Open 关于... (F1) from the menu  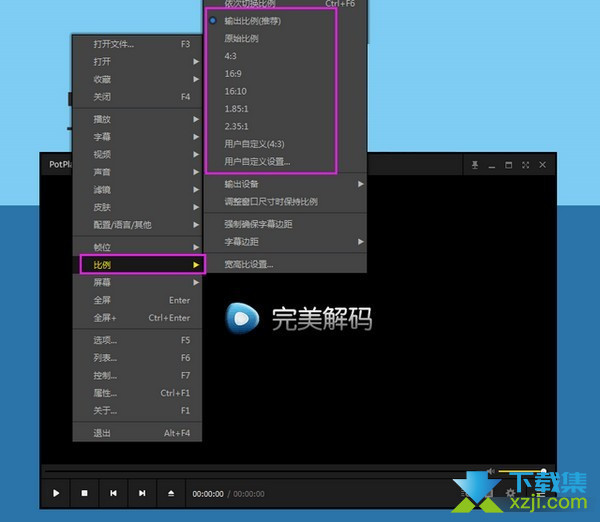click(x=137, y=410)
